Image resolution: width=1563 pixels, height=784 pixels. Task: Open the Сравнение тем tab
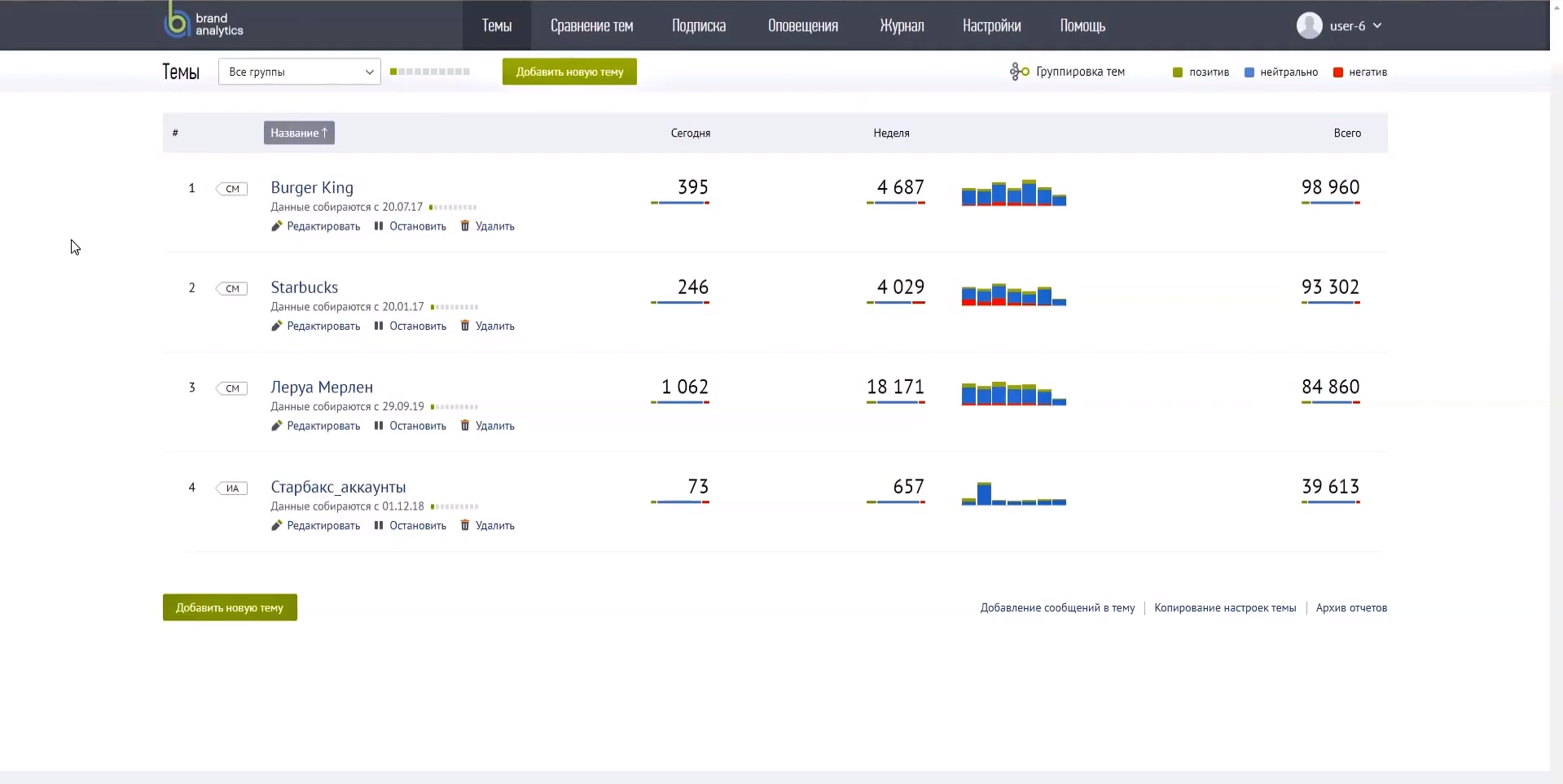[591, 25]
